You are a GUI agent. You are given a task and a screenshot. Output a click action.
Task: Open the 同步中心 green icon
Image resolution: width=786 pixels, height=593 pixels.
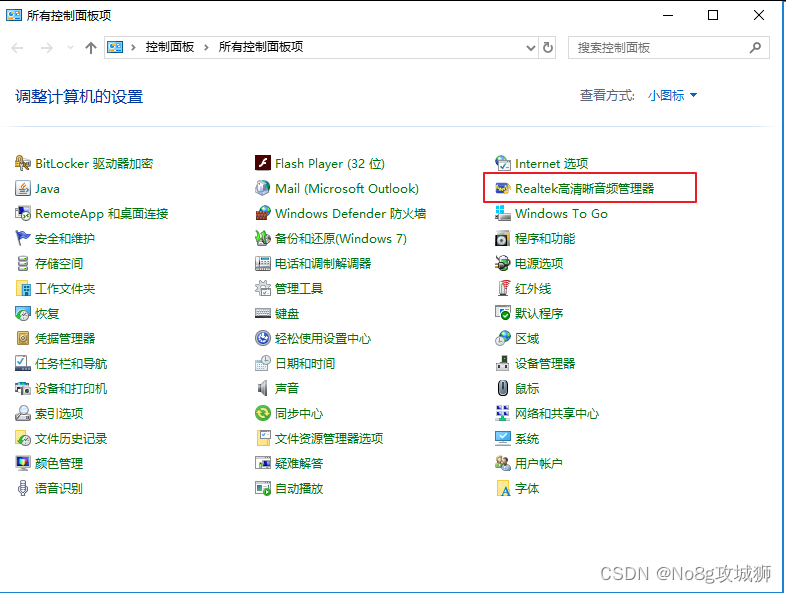[x=263, y=414]
